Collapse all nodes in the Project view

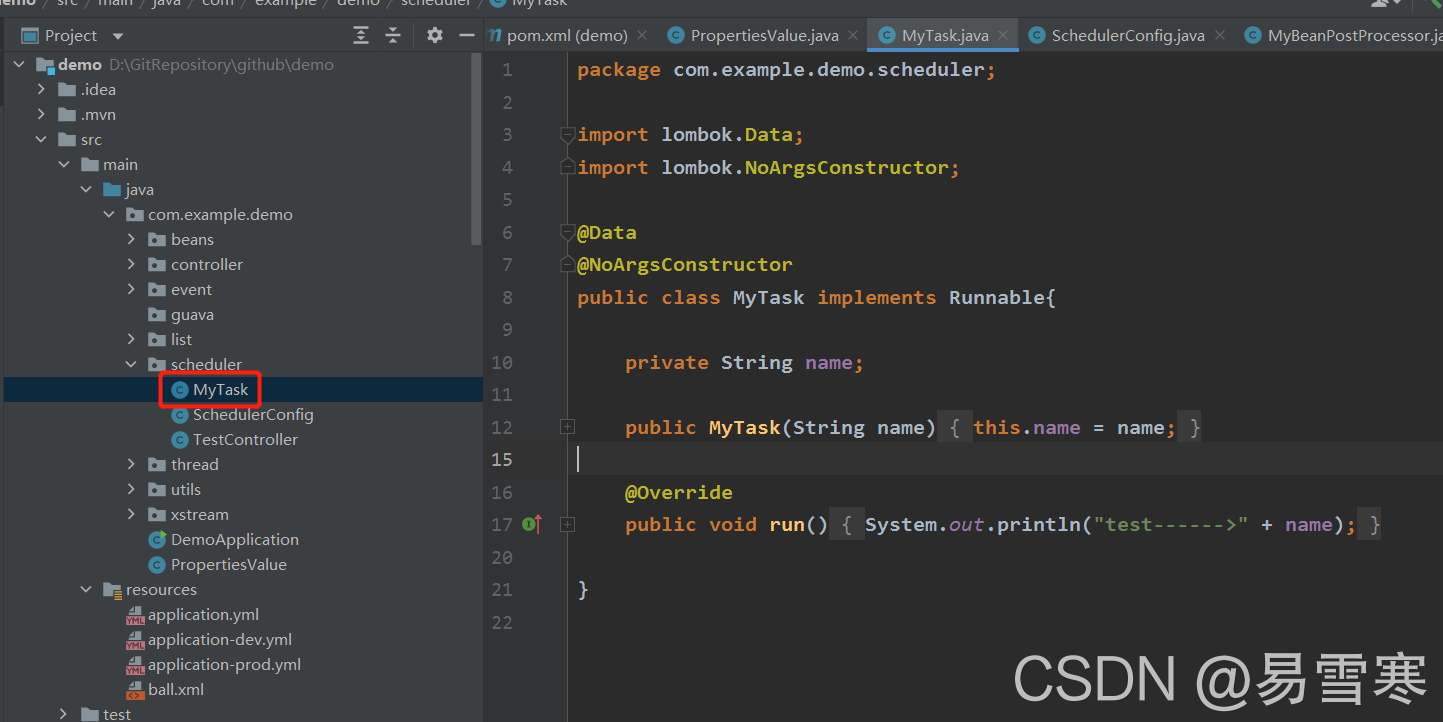pyautogui.click(x=393, y=35)
